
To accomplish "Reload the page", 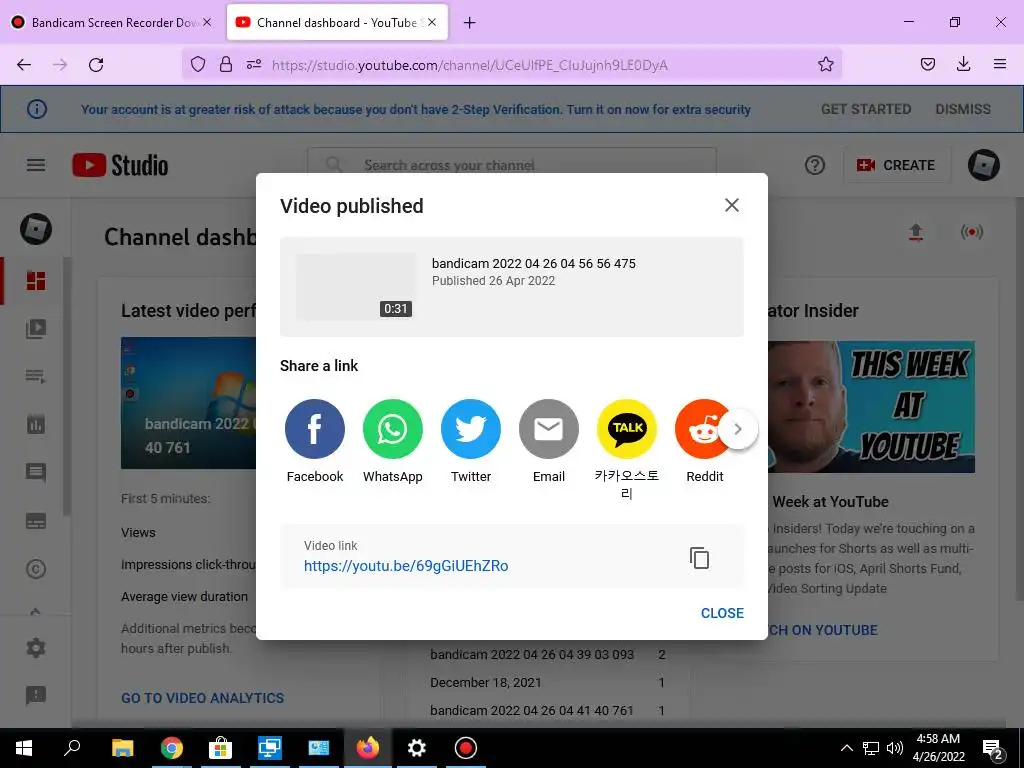I will pyautogui.click(x=96, y=64).
